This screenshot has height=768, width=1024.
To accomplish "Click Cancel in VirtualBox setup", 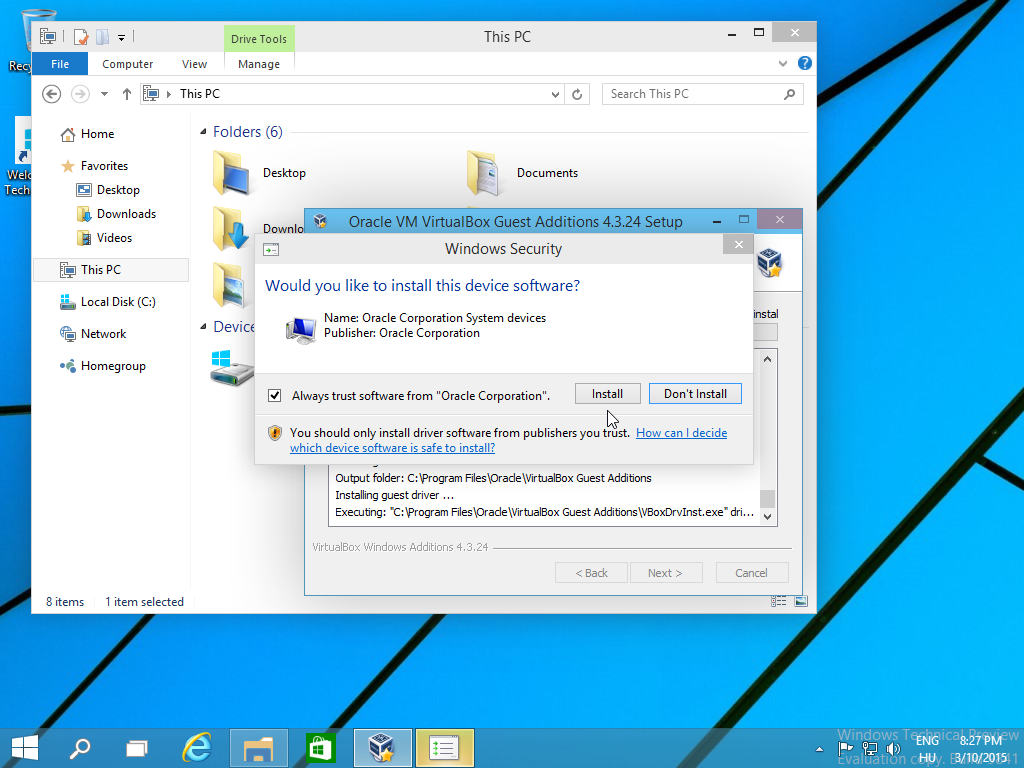I will [752, 573].
